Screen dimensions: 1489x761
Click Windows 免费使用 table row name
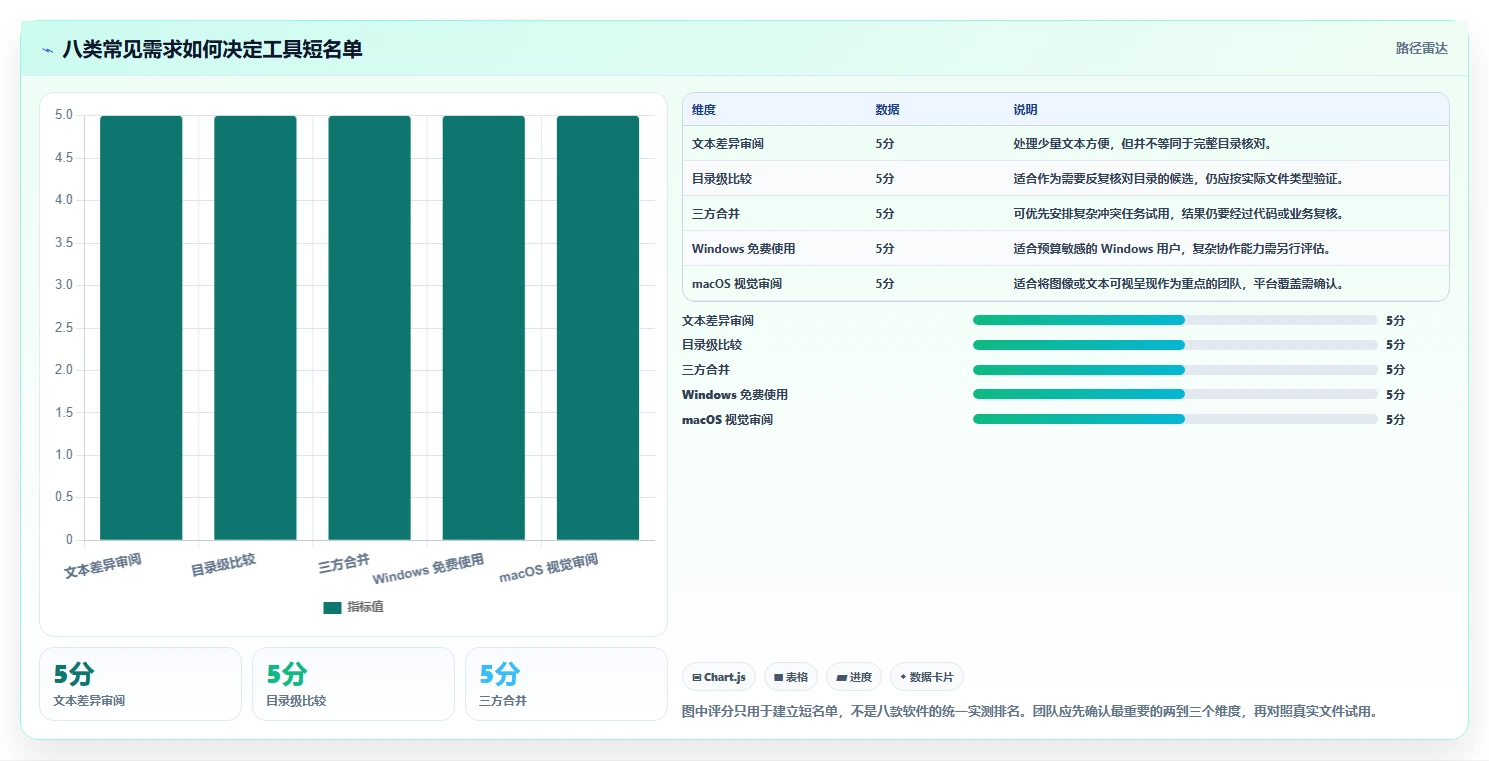[744, 249]
